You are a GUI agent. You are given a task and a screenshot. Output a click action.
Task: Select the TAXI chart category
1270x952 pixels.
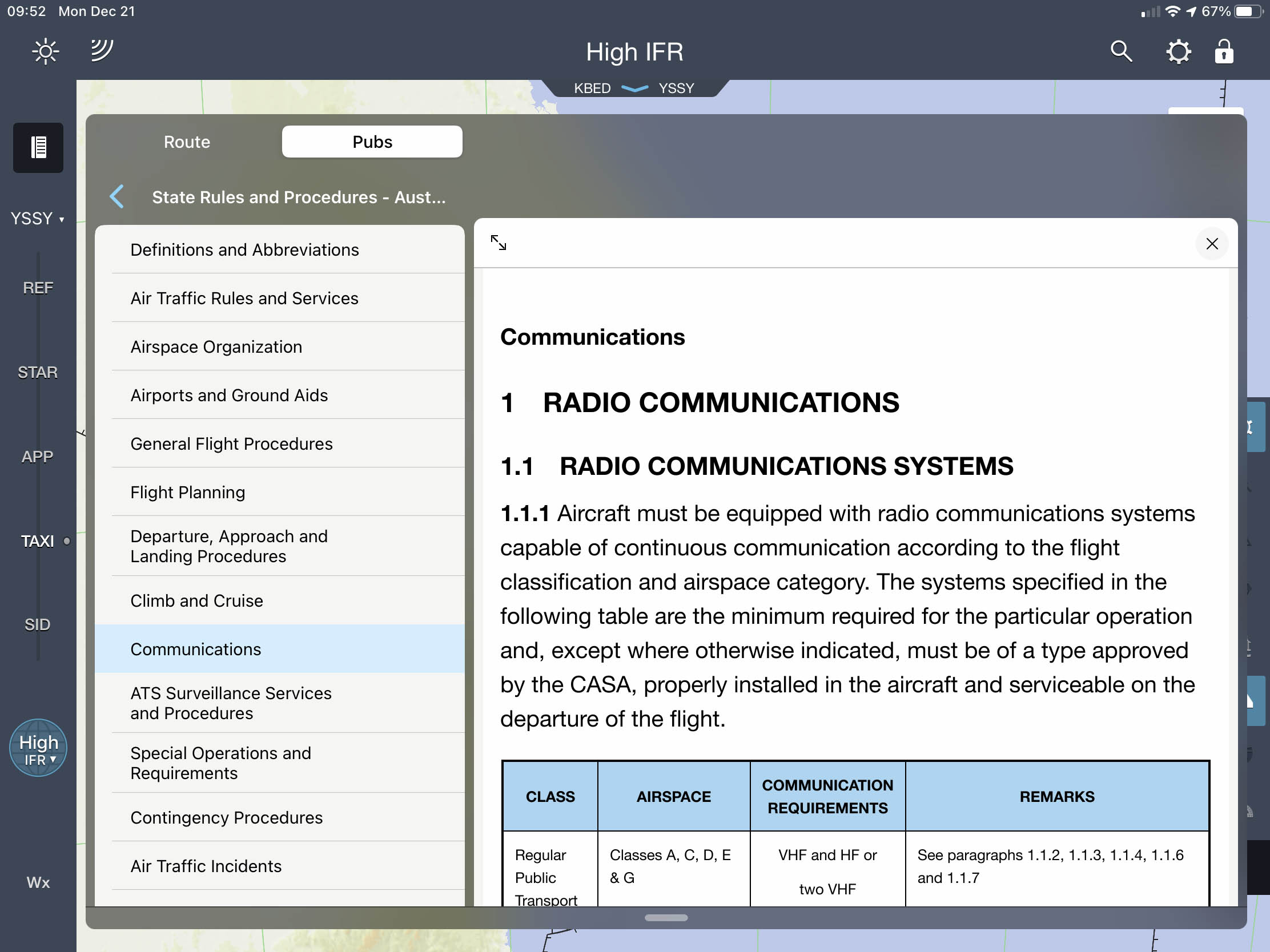(x=37, y=541)
